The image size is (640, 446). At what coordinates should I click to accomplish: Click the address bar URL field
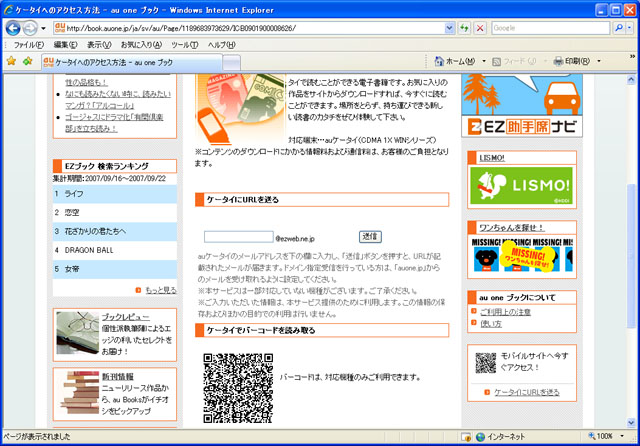click(249, 28)
